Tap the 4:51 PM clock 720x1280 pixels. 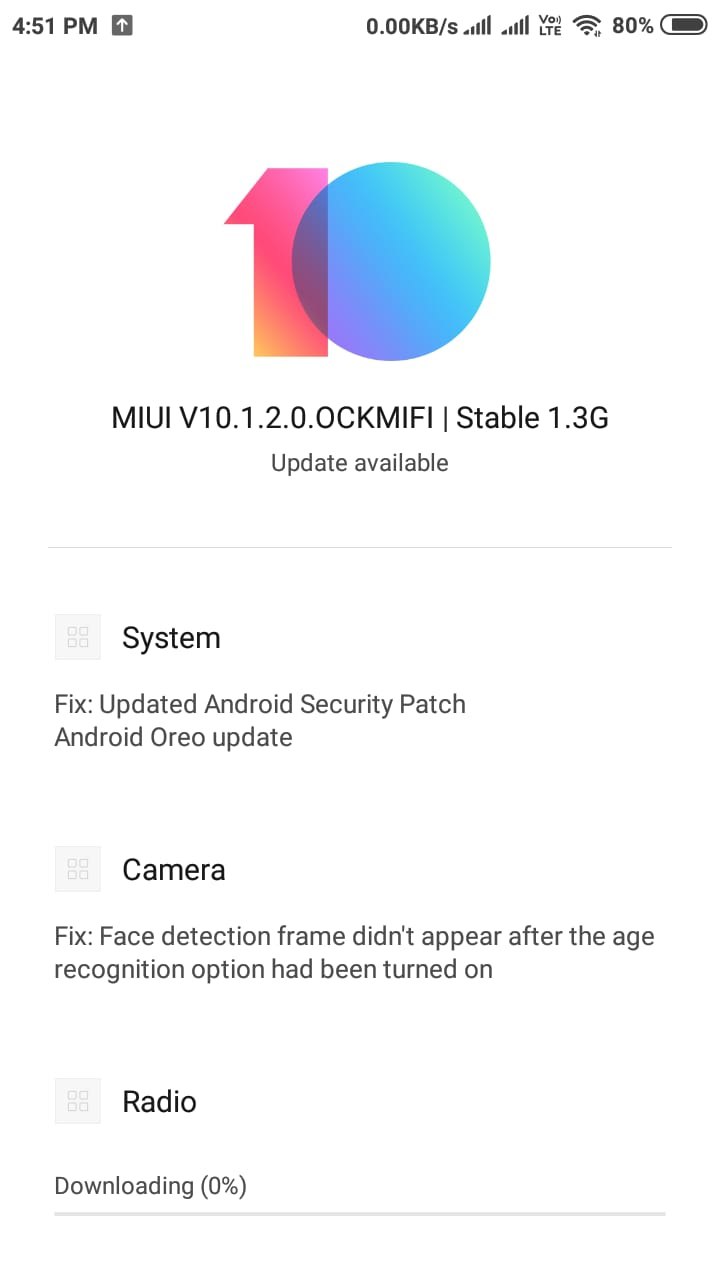tap(54, 26)
